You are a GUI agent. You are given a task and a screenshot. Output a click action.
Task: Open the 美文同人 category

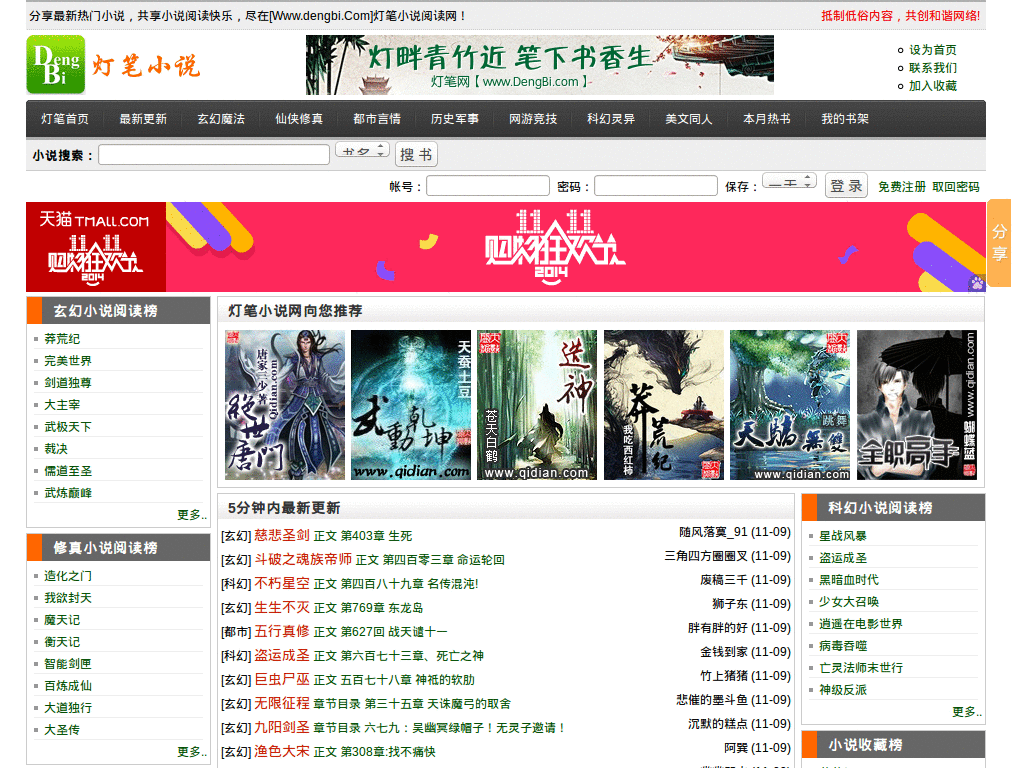click(x=689, y=119)
